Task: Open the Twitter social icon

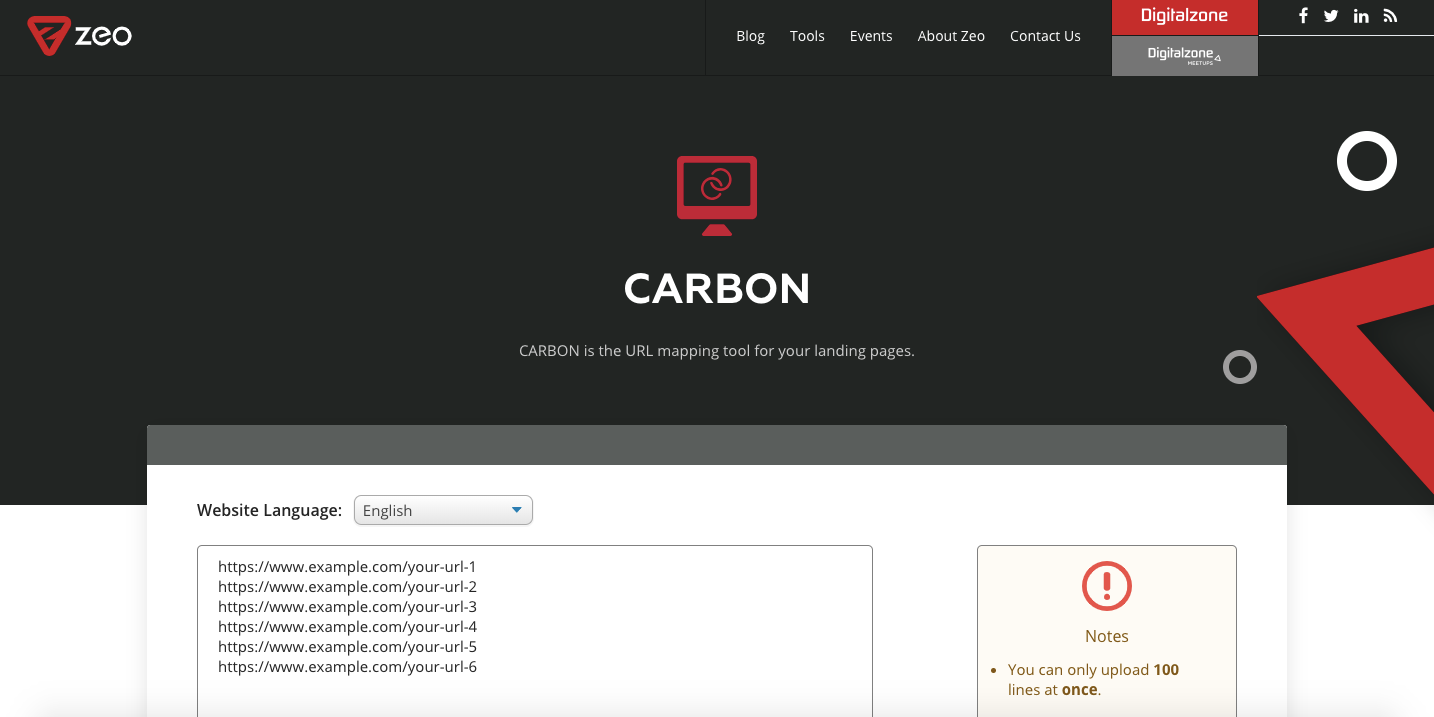Action: coord(1331,16)
